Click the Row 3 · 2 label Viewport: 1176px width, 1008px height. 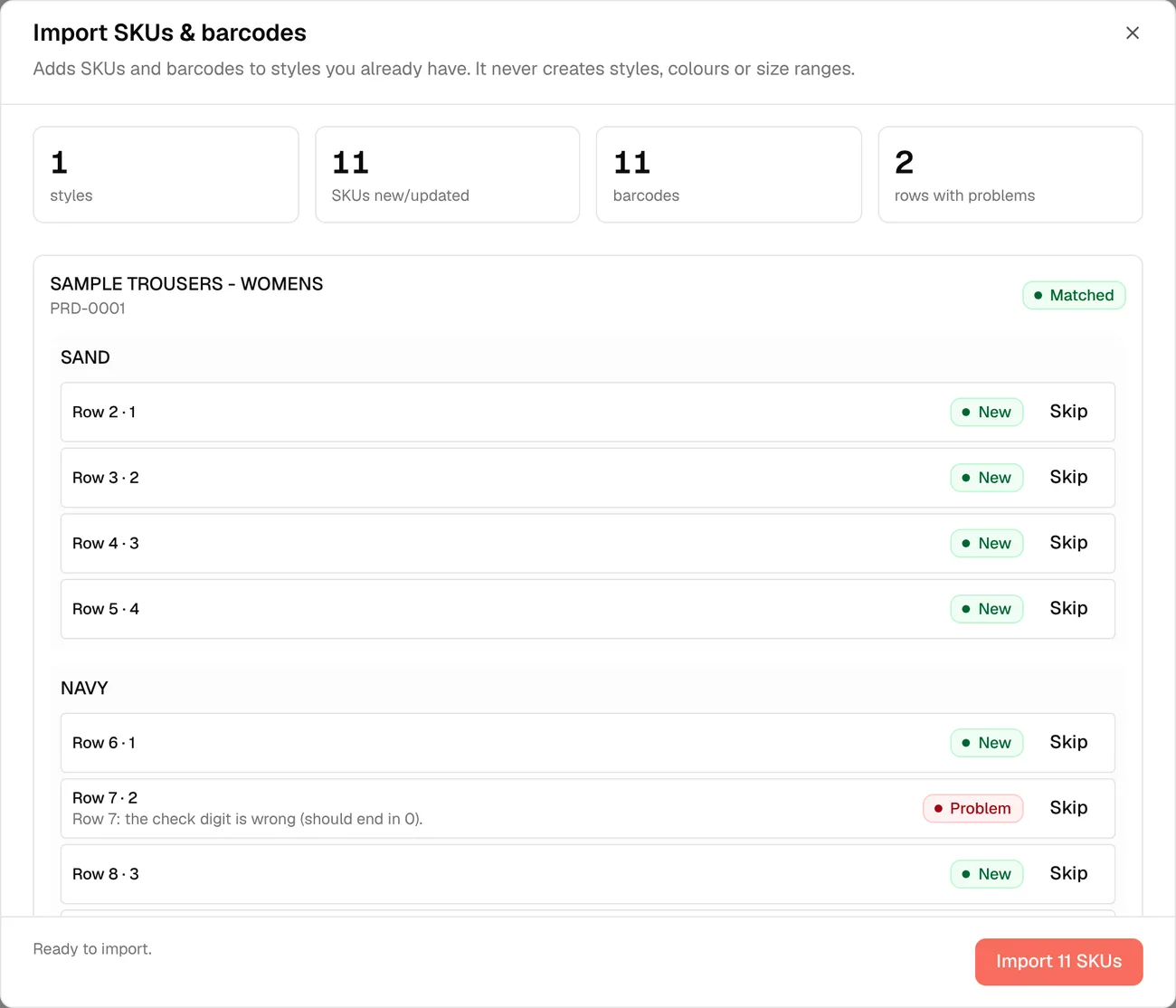pos(106,478)
